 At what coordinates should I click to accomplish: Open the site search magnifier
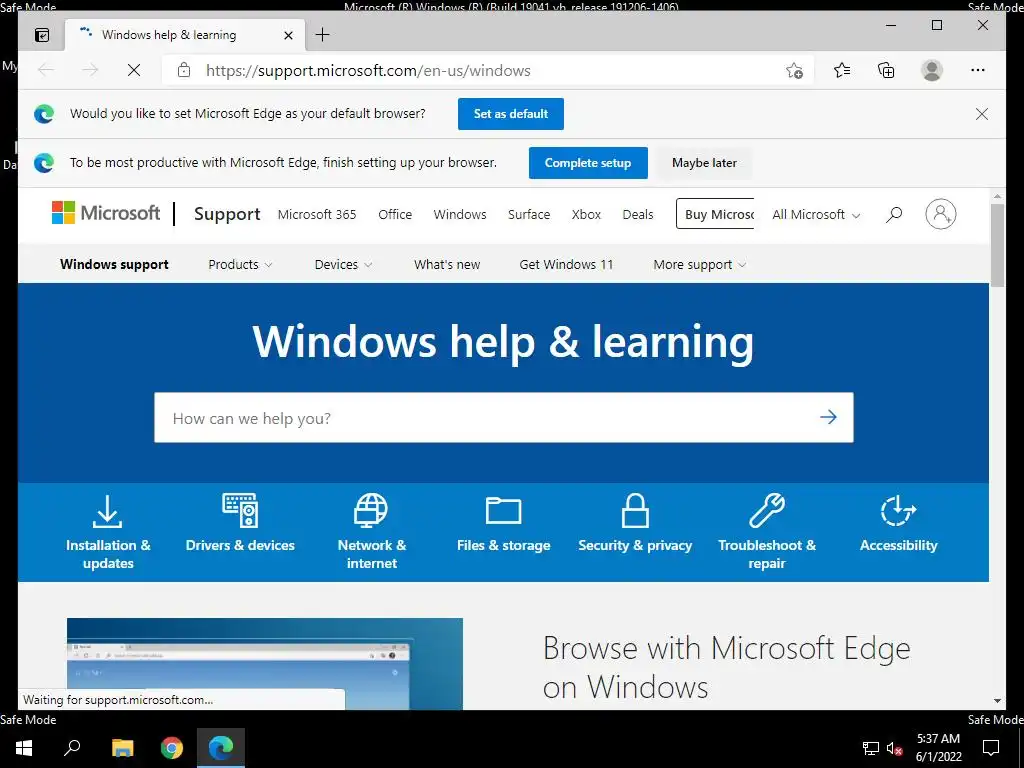tap(894, 214)
